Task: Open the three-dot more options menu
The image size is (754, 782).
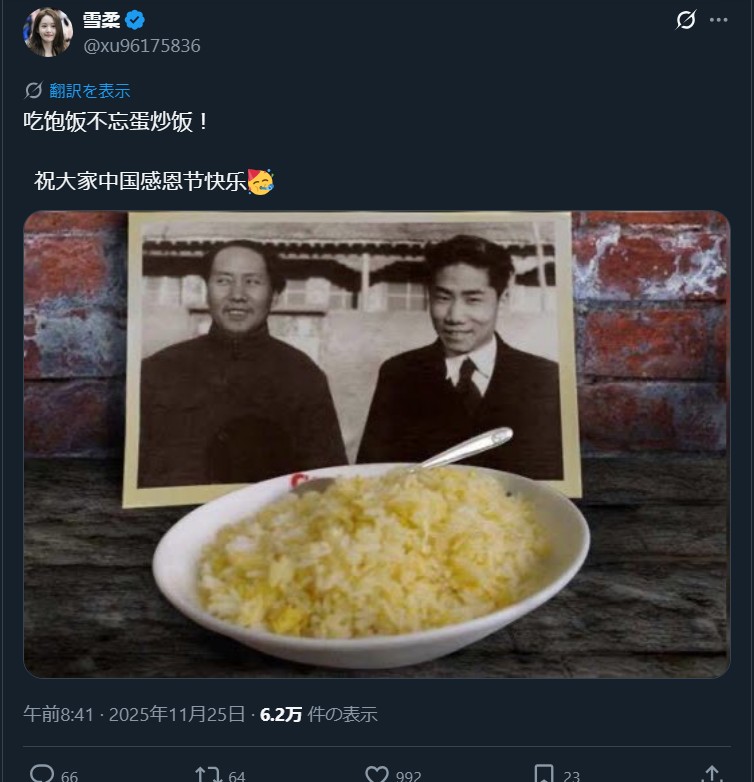Action: (718, 20)
